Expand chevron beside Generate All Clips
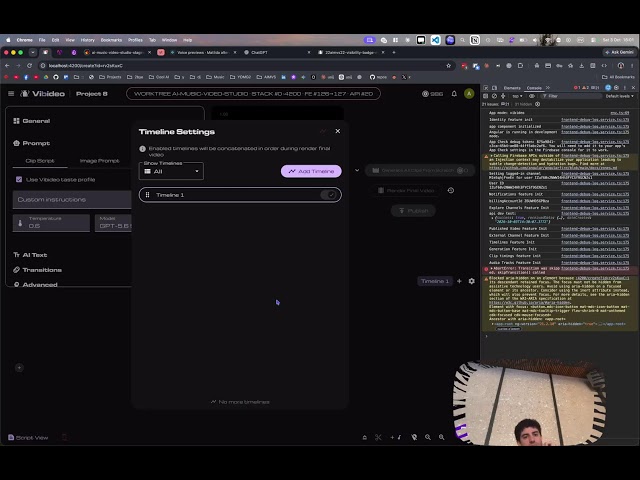Viewport: 640px width, 480px height. coord(357,170)
